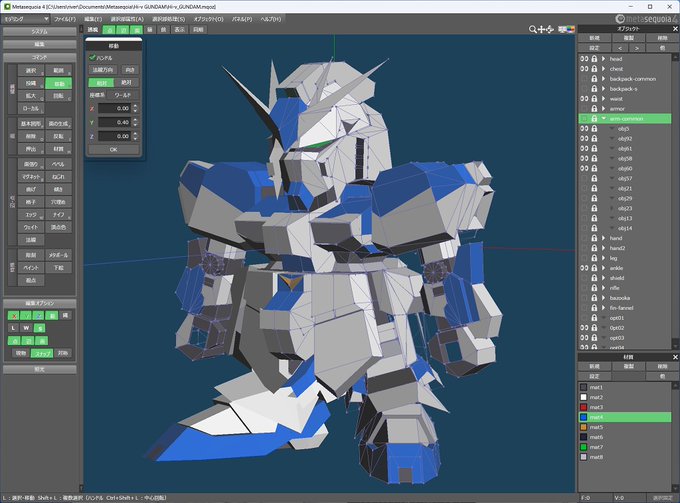Select the 回転 (rotate) command button
Viewport: 680px width, 503px height.
click(x=59, y=95)
